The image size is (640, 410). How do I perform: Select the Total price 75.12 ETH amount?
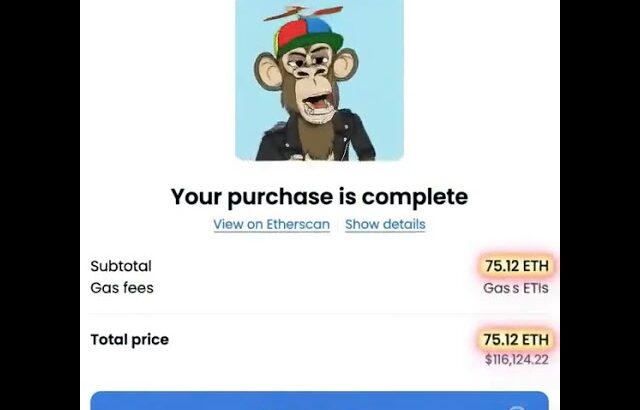click(x=517, y=340)
